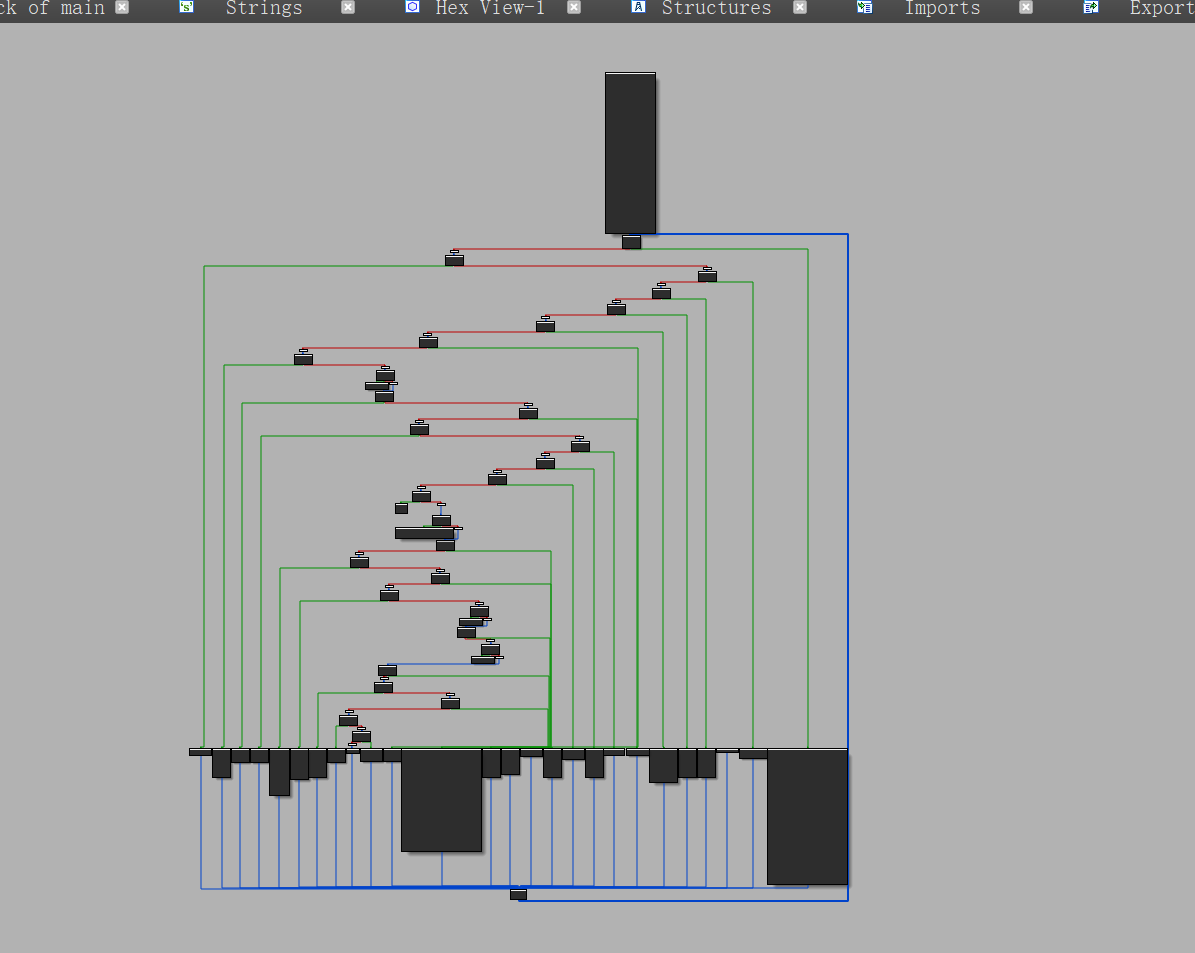The height and width of the screenshot is (953, 1195).
Task: Close the Structures tab
Action: click(800, 7)
